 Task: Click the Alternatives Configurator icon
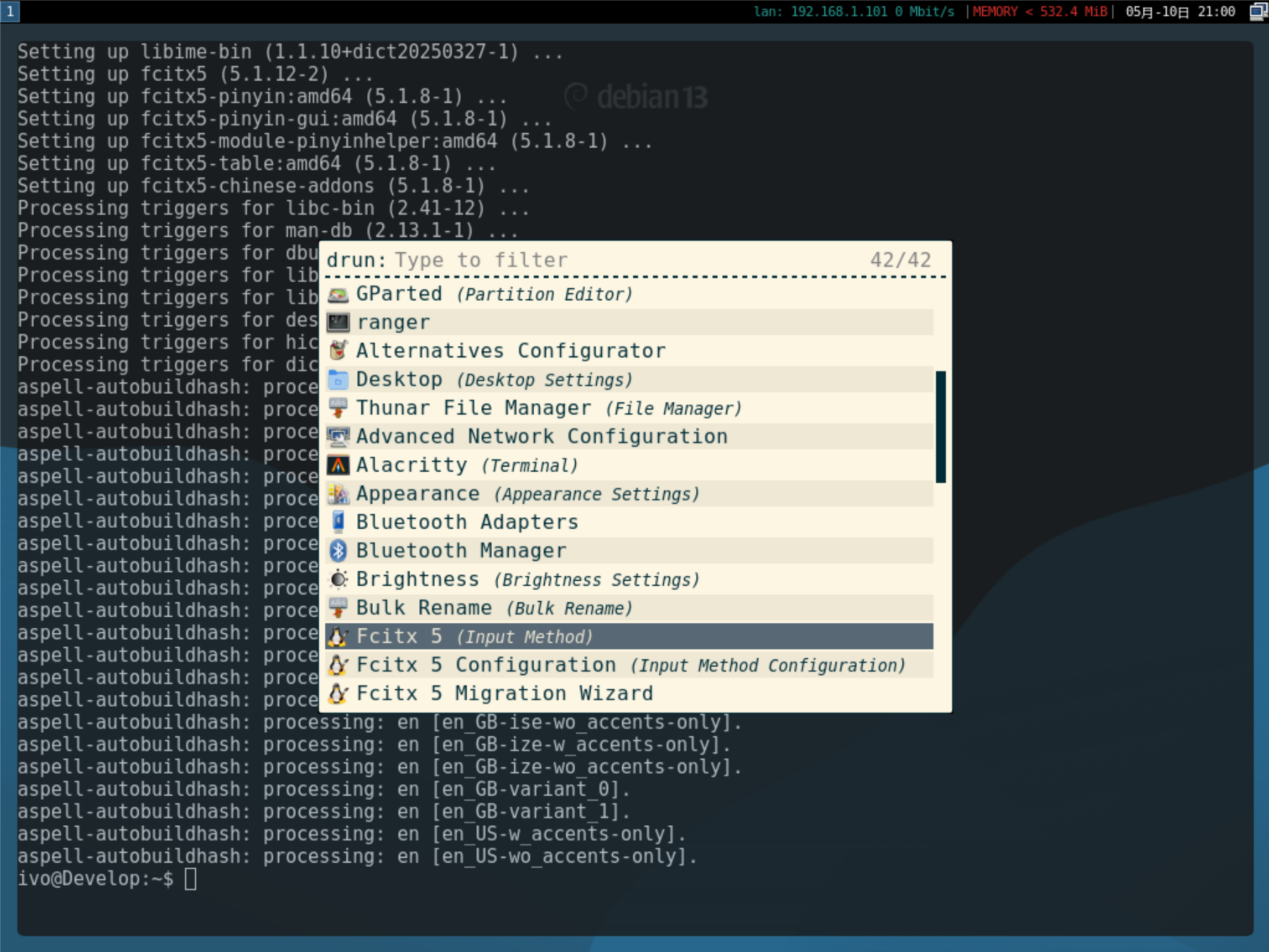(338, 351)
